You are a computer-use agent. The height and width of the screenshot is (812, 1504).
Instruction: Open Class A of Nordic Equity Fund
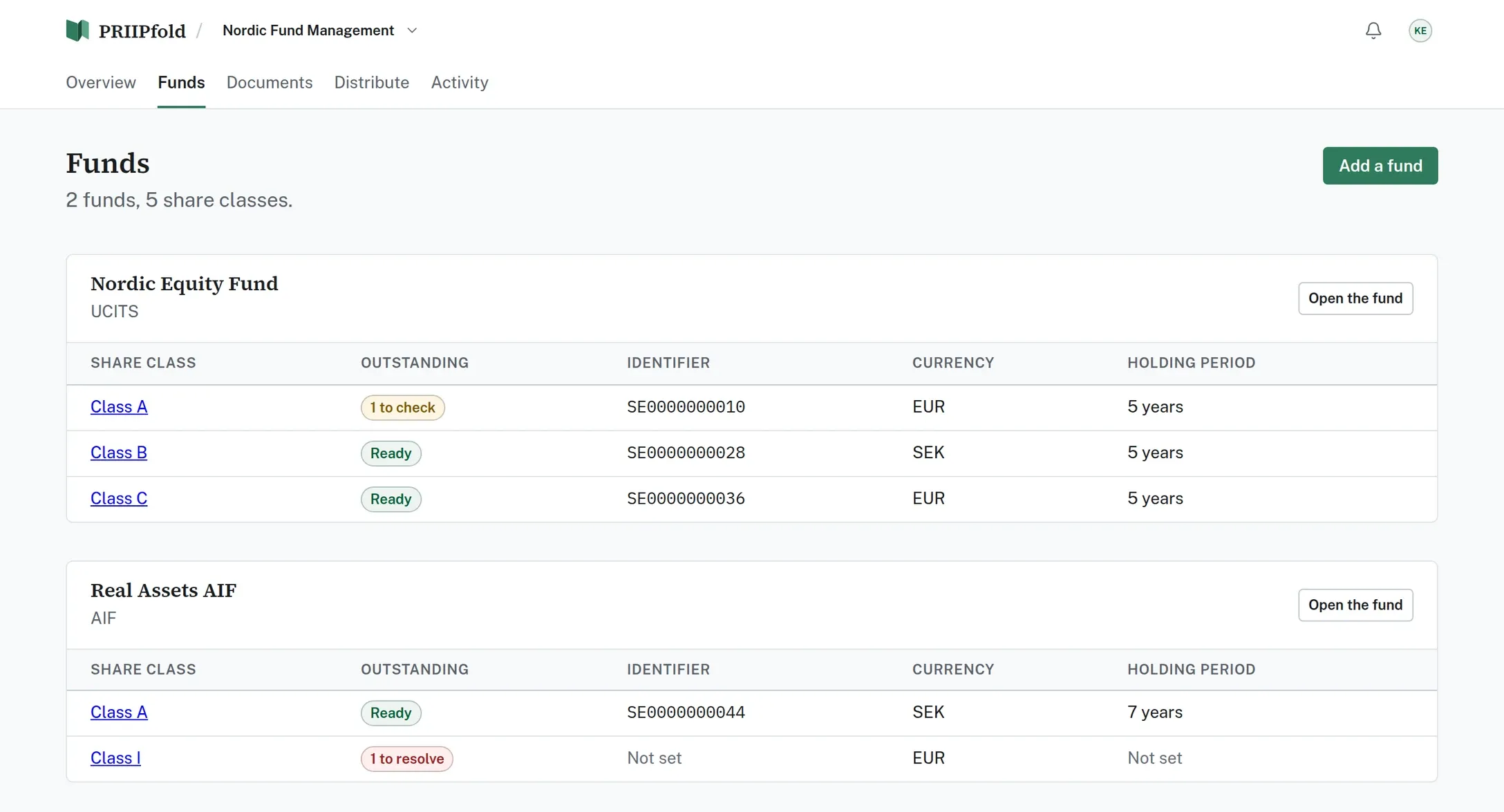[119, 407]
